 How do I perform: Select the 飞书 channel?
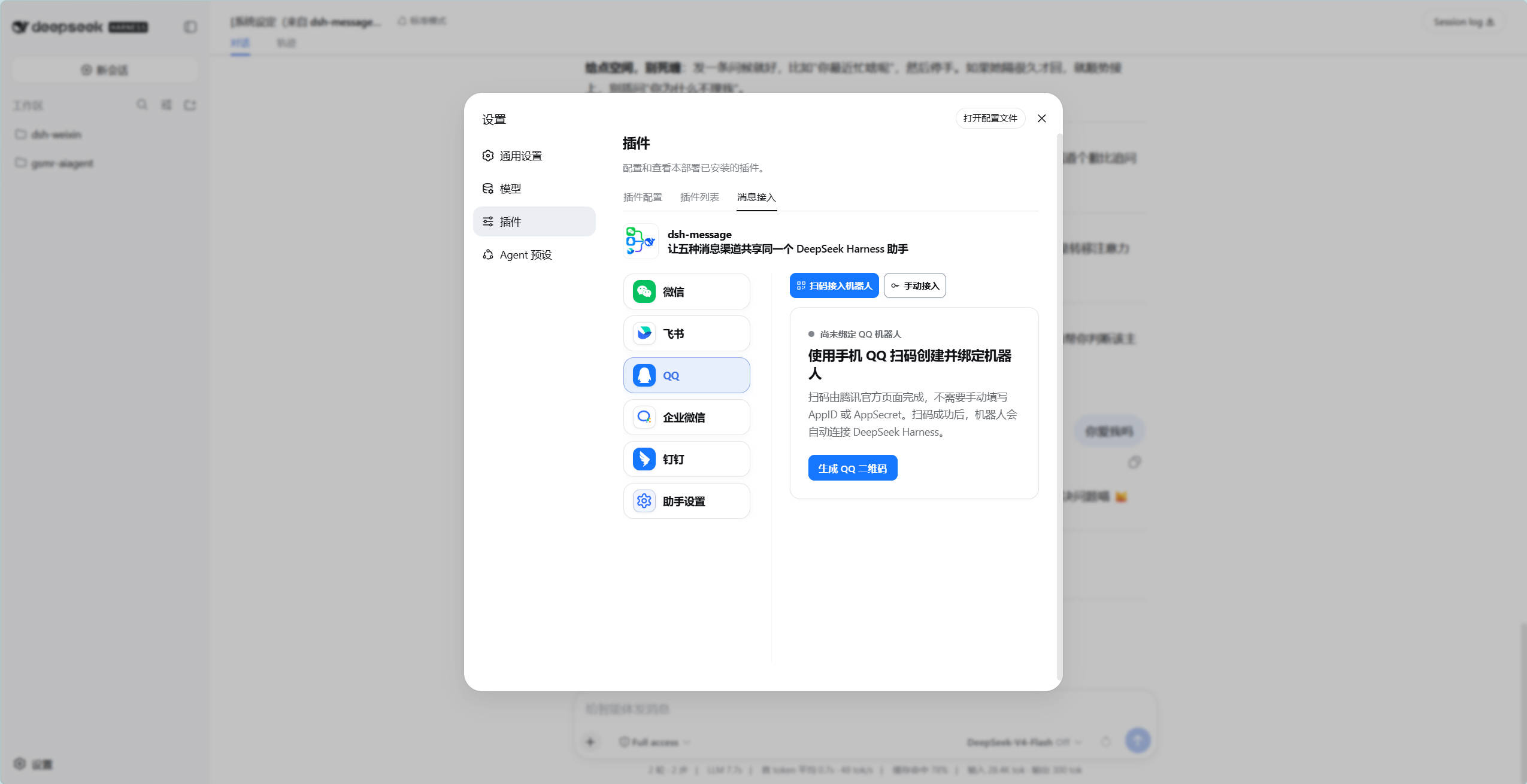686,333
